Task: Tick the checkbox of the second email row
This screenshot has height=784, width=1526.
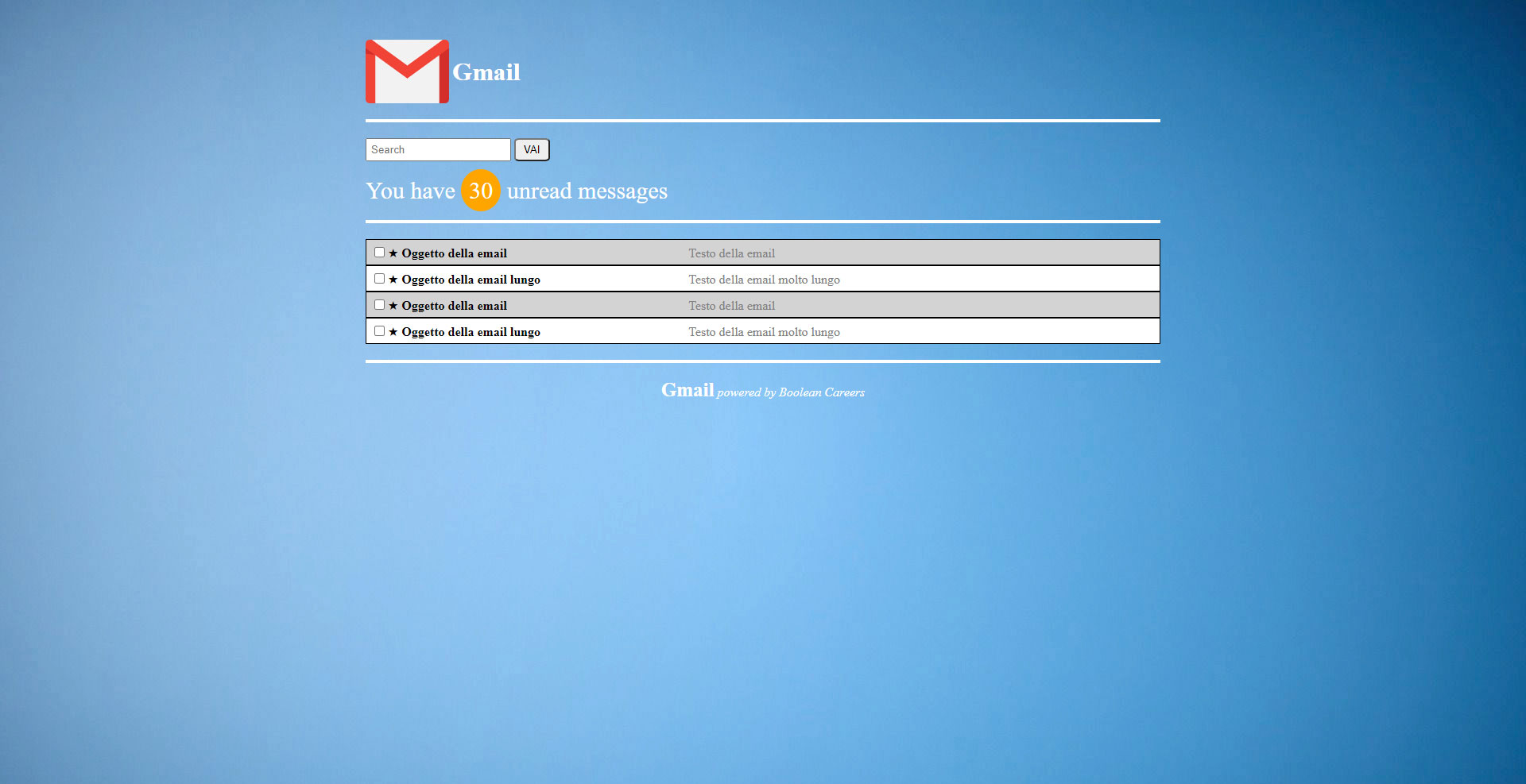Action: [379, 279]
